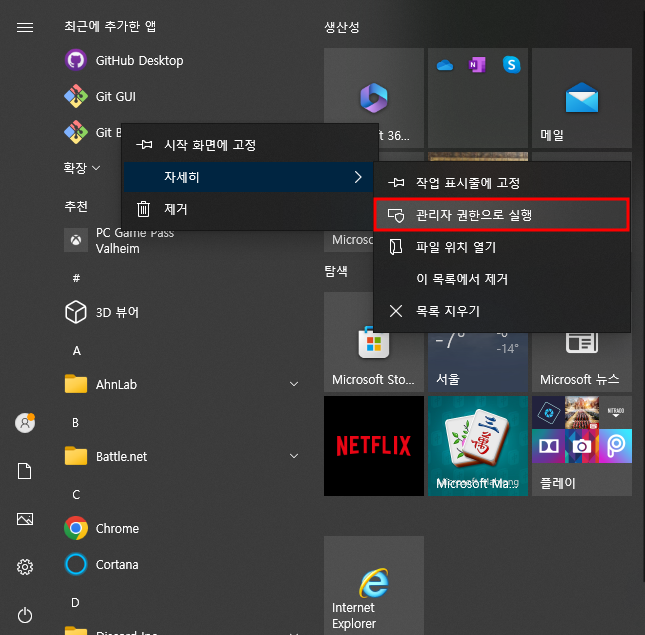Click the arrow beside 자세히
The width and height of the screenshot is (645, 635).
358,177
